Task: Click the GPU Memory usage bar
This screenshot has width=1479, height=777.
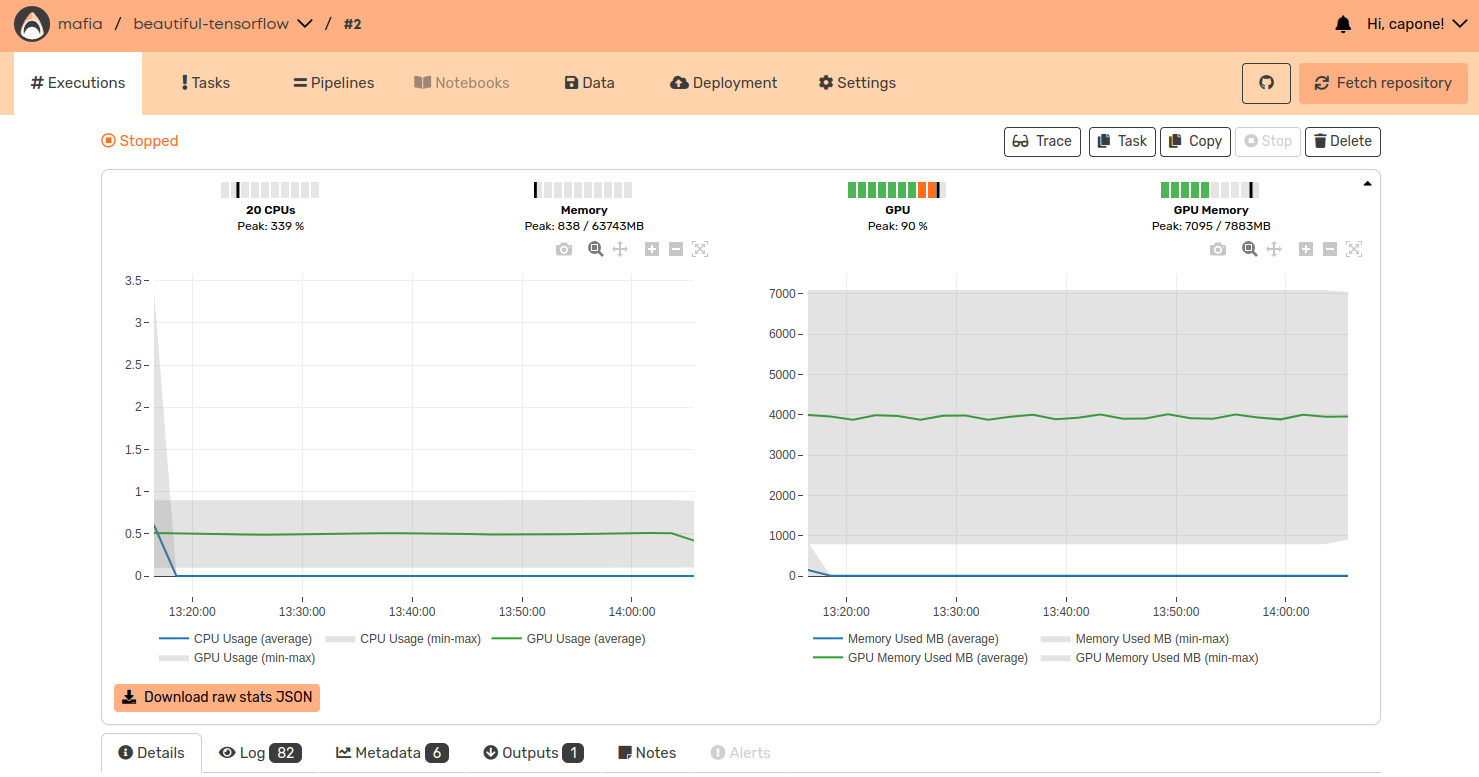Action: (1210, 190)
